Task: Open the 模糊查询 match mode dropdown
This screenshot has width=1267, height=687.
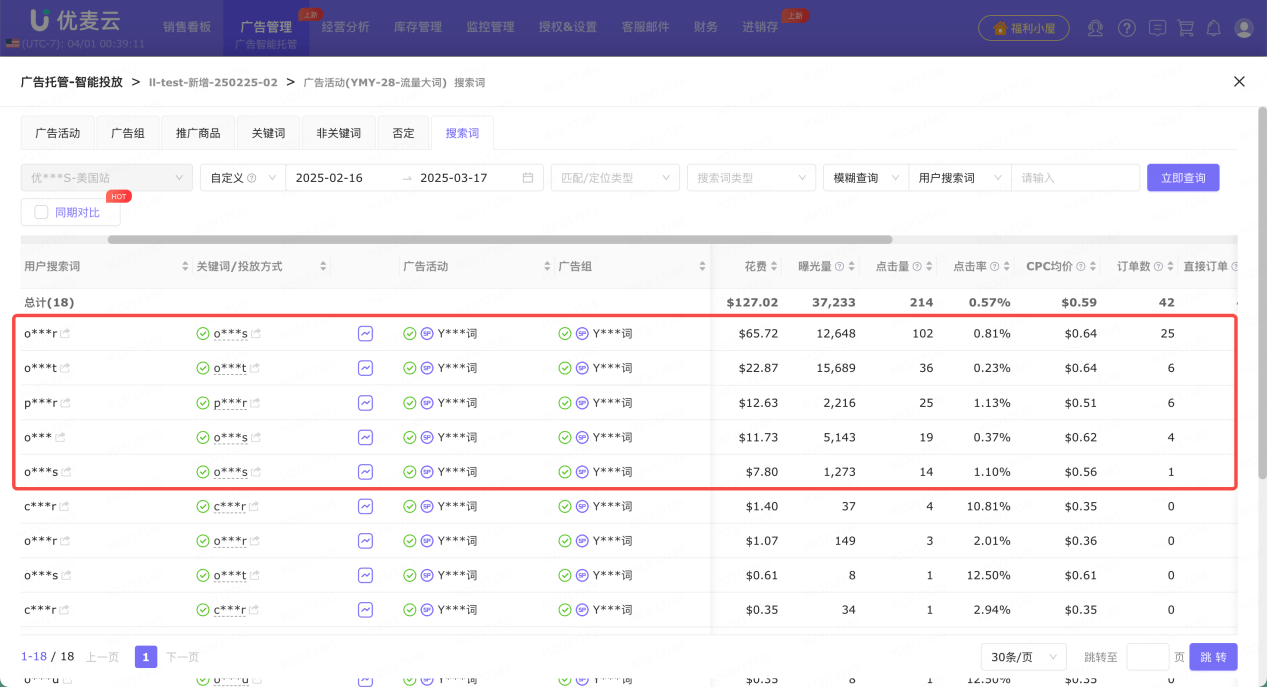Action: click(x=866, y=178)
